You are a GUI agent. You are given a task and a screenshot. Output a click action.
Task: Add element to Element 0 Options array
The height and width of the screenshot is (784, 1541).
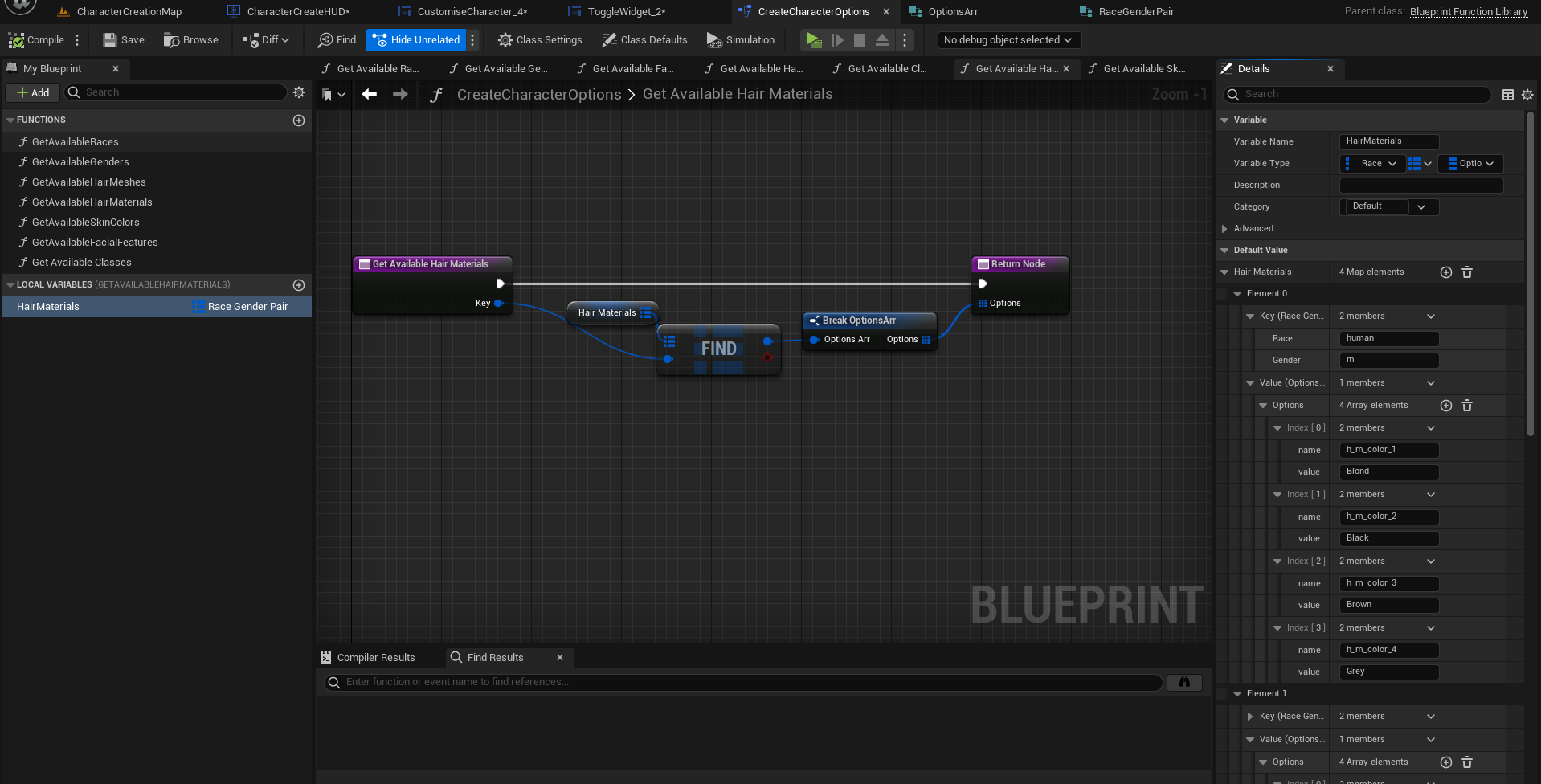tap(1446, 406)
